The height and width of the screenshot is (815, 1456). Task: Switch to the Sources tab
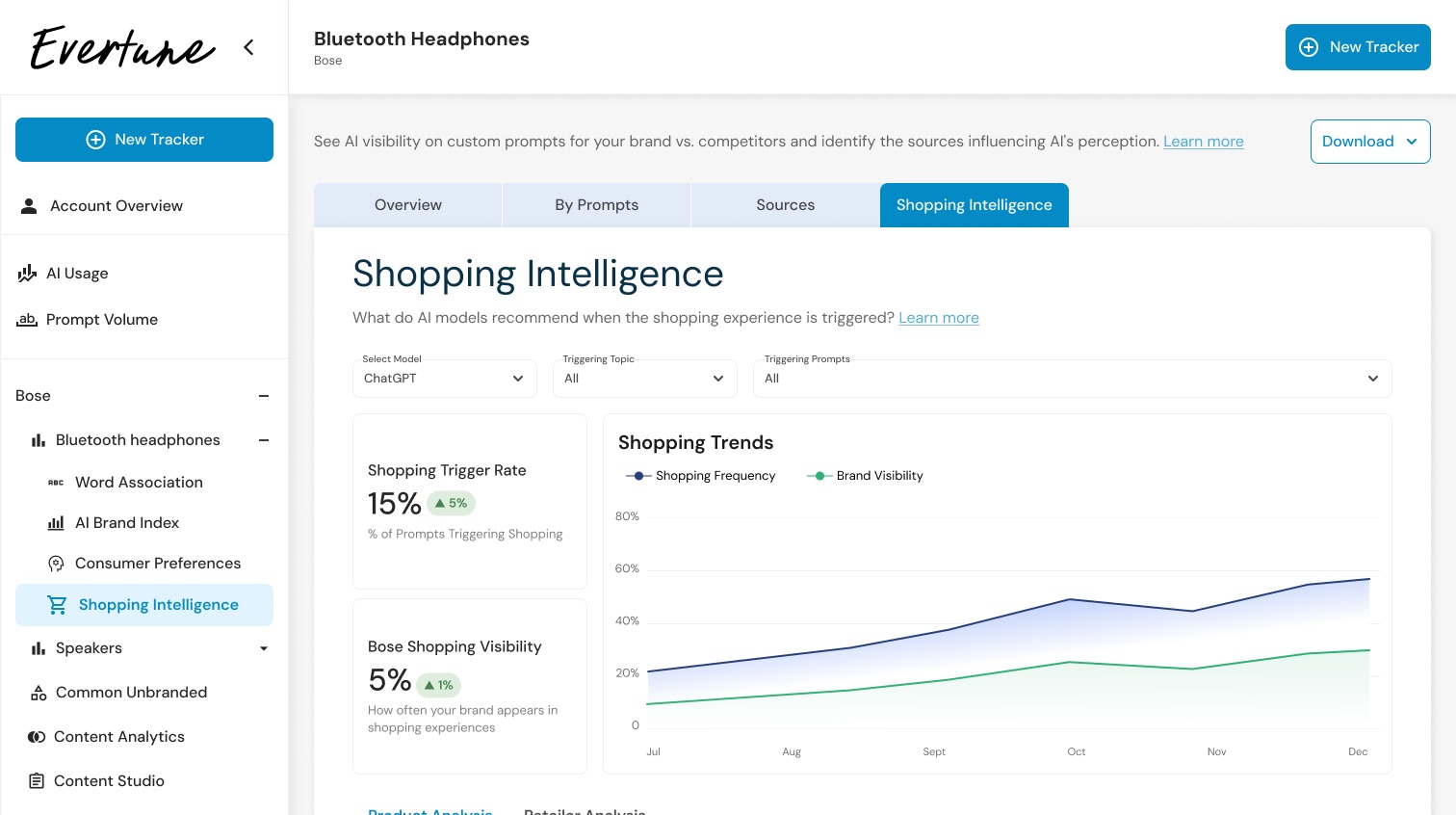click(786, 205)
